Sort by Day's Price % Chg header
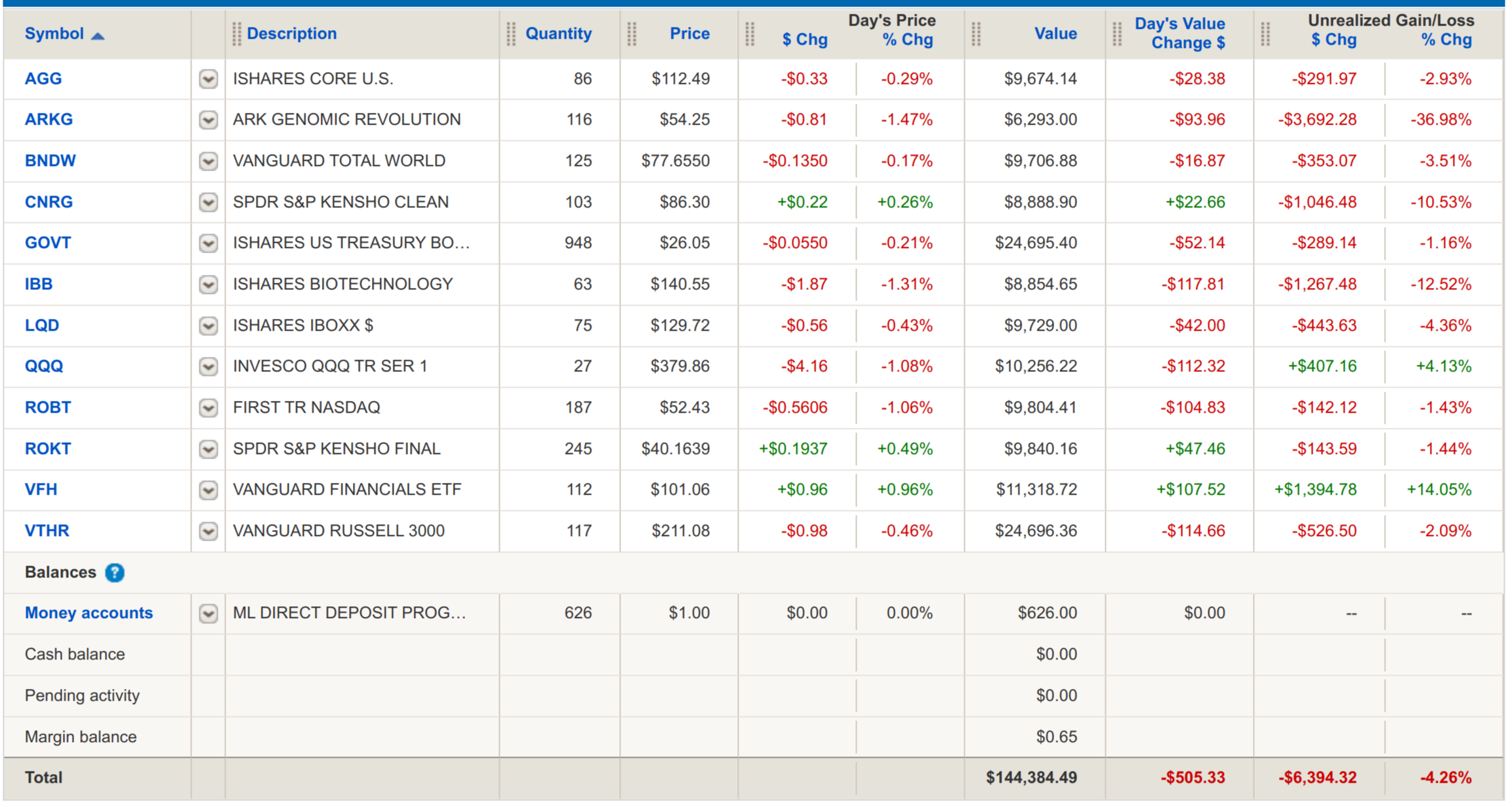Viewport: 1512px width, 807px height. [x=907, y=40]
